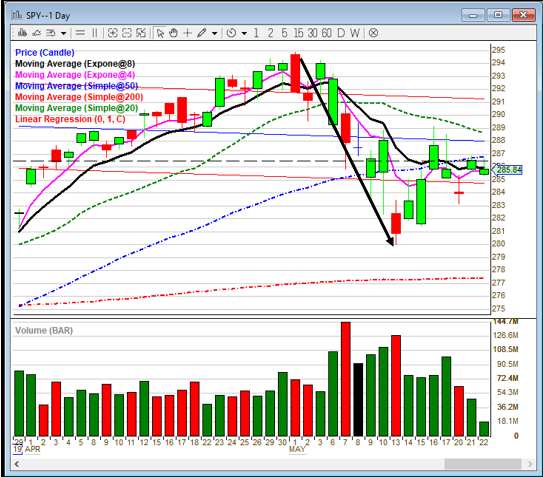Click the studies list icon

51,33
